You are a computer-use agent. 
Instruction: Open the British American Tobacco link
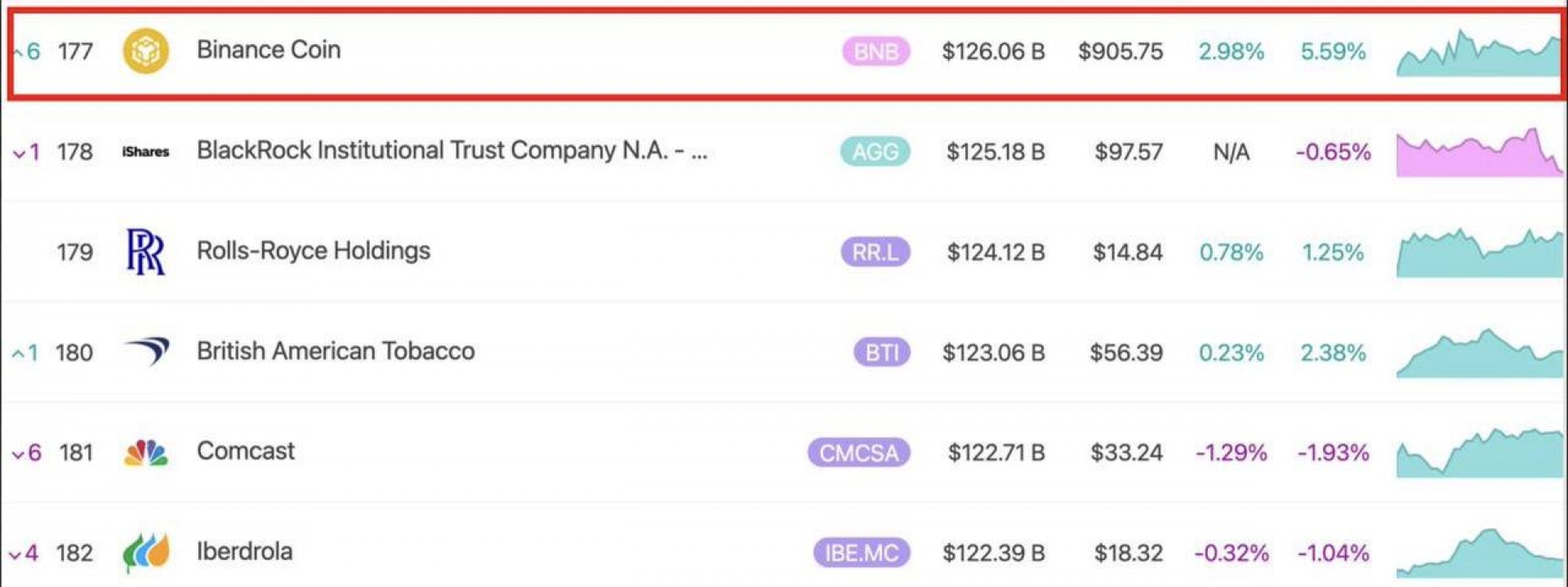(x=336, y=351)
